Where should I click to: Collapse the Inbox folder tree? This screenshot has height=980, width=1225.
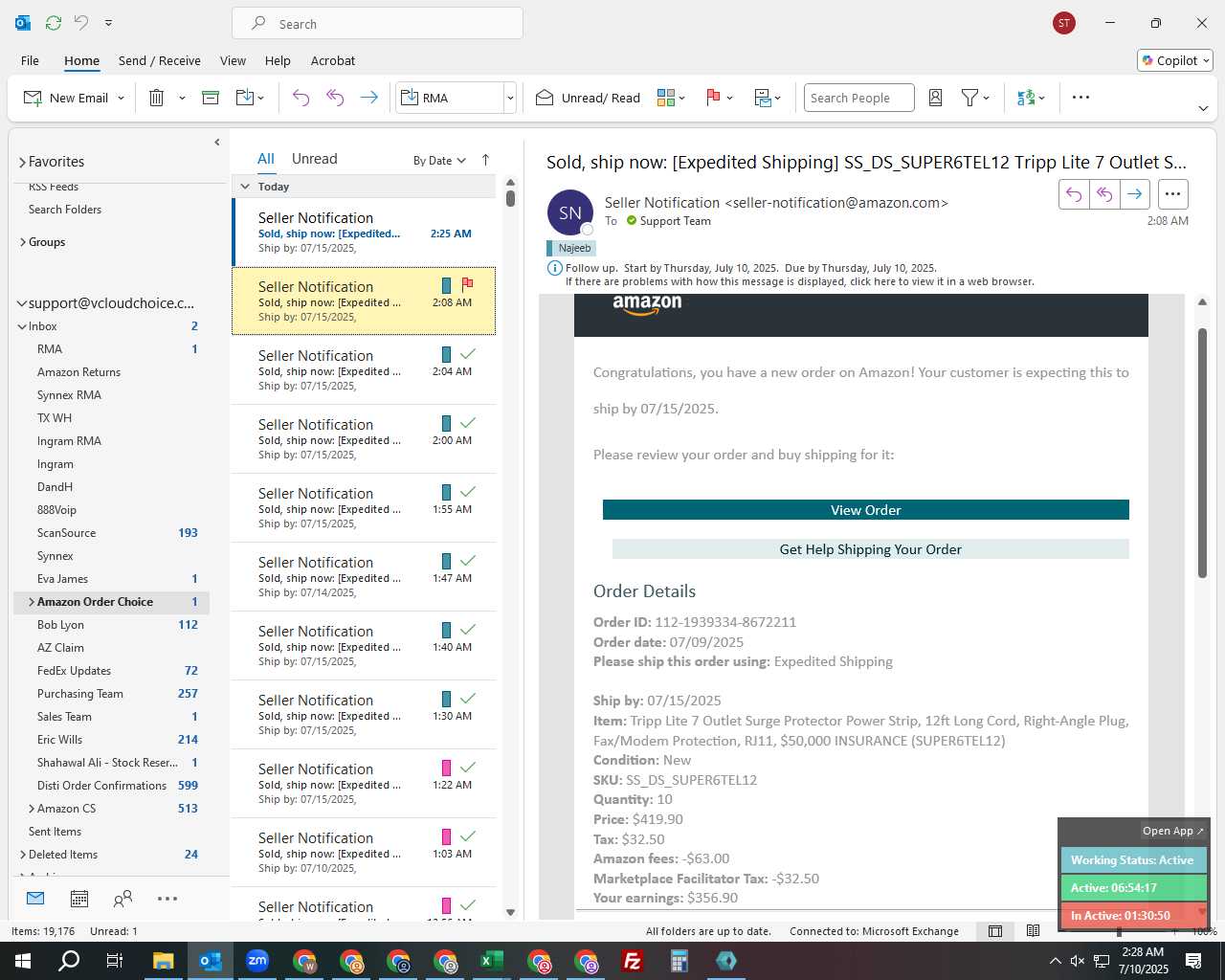[22, 326]
